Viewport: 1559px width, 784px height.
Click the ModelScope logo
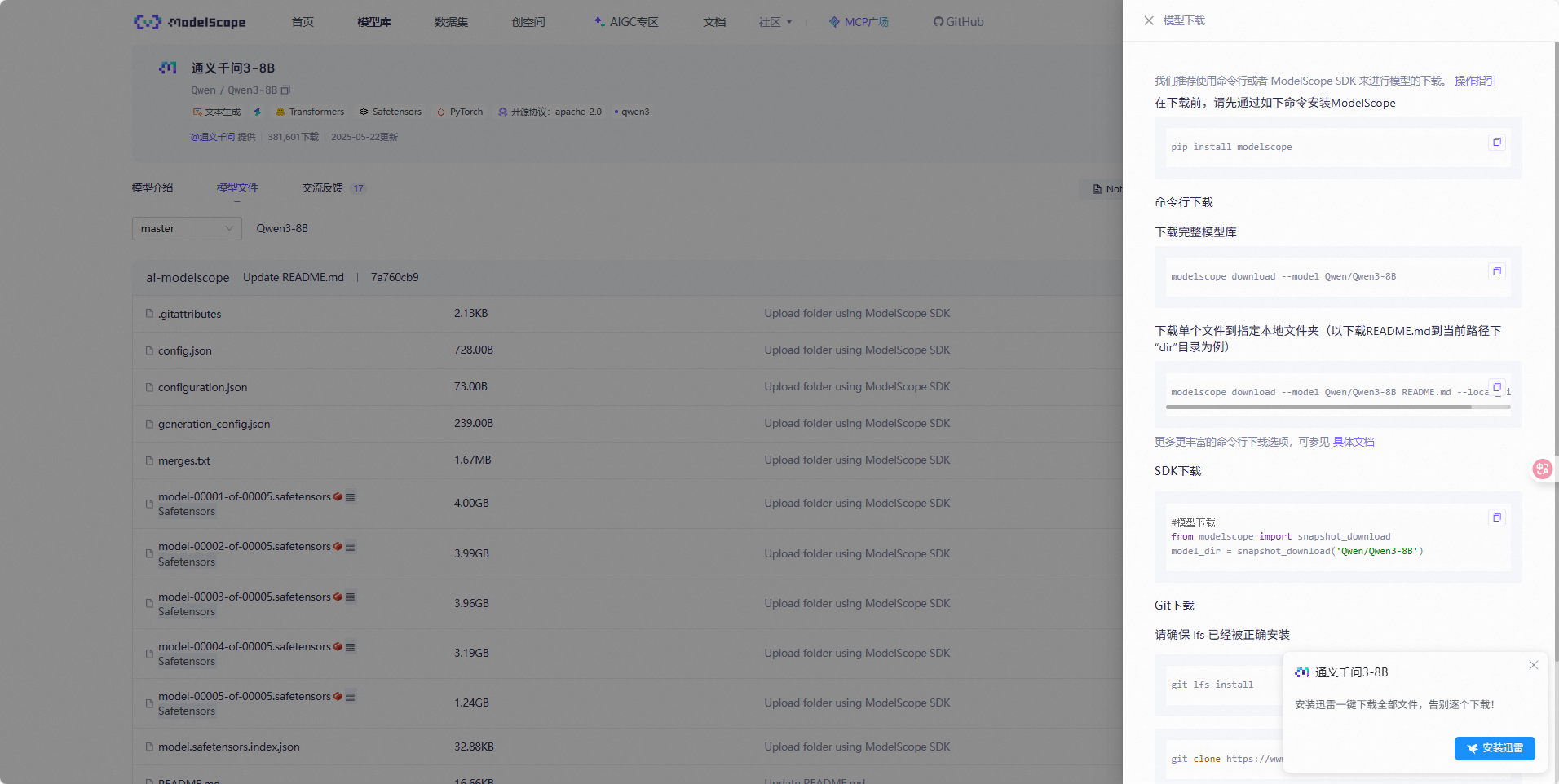[x=190, y=22]
